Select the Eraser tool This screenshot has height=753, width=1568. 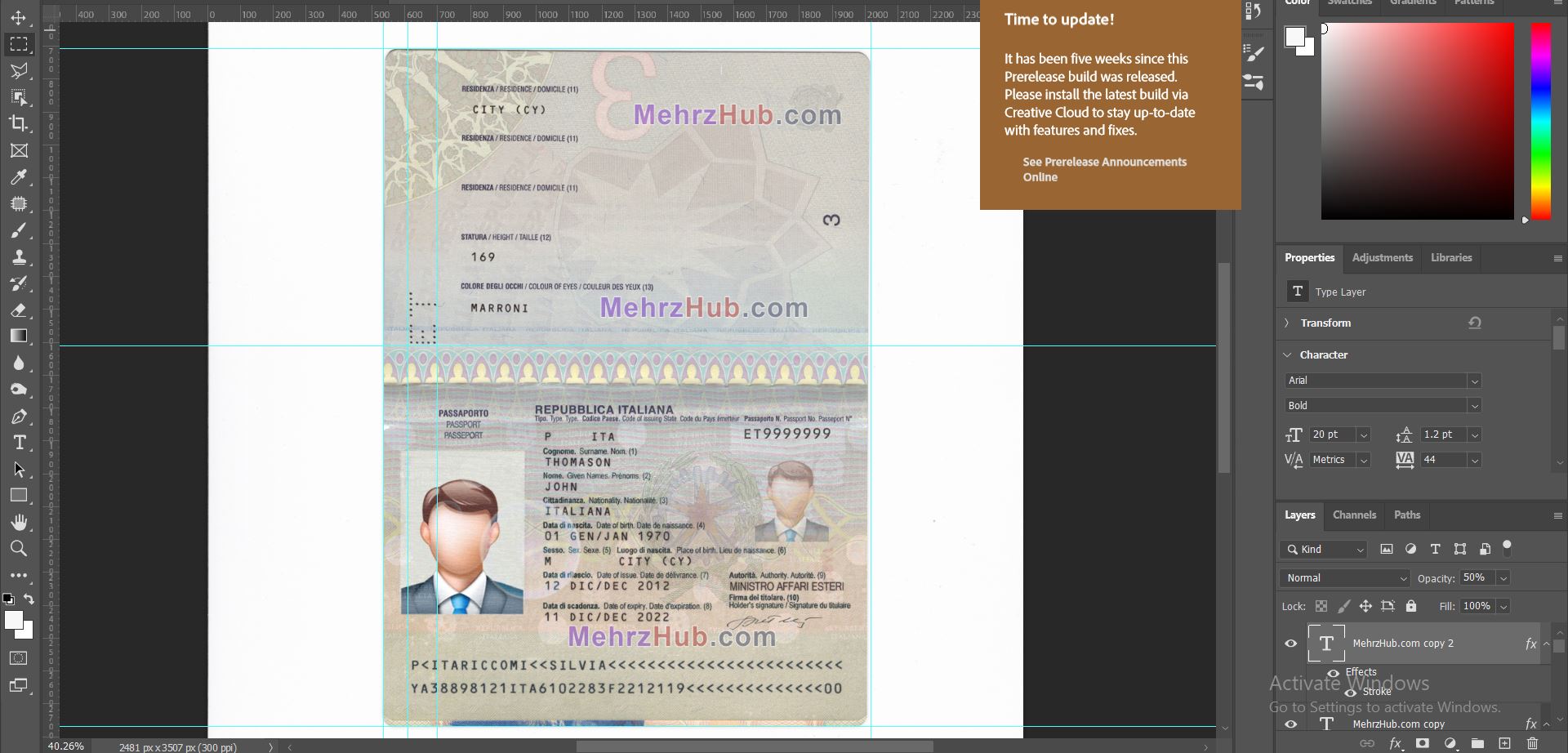pyautogui.click(x=19, y=310)
